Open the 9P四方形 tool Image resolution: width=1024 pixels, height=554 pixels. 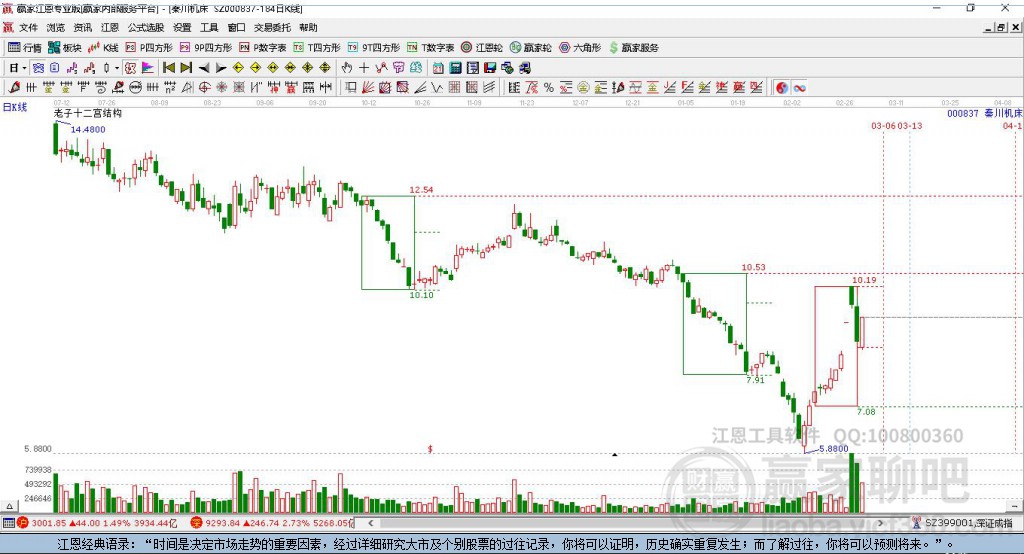[206, 48]
